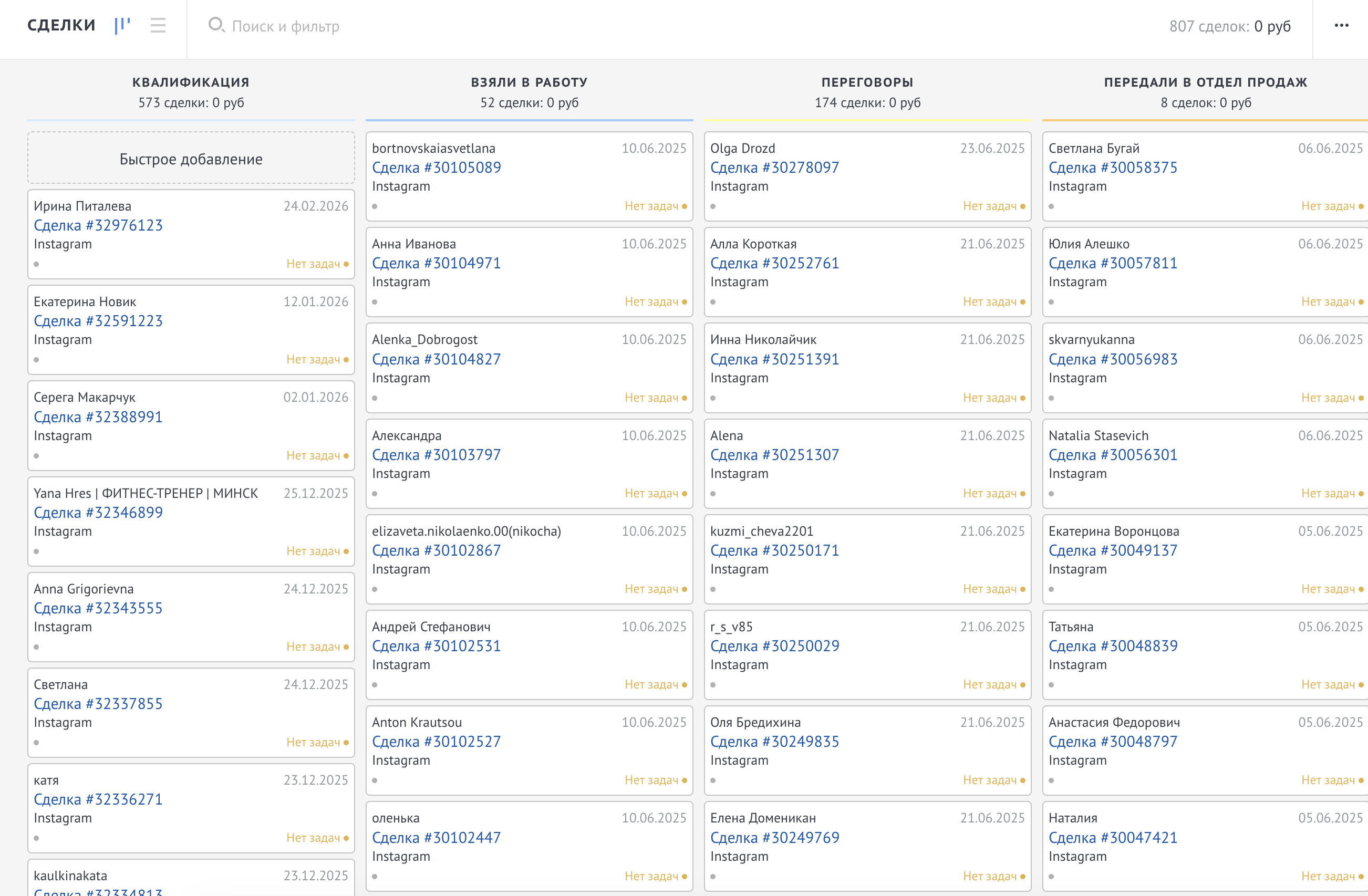The width and height of the screenshot is (1368, 896).
Task: Open deal Сделка #30104827
Action: coord(436,359)
